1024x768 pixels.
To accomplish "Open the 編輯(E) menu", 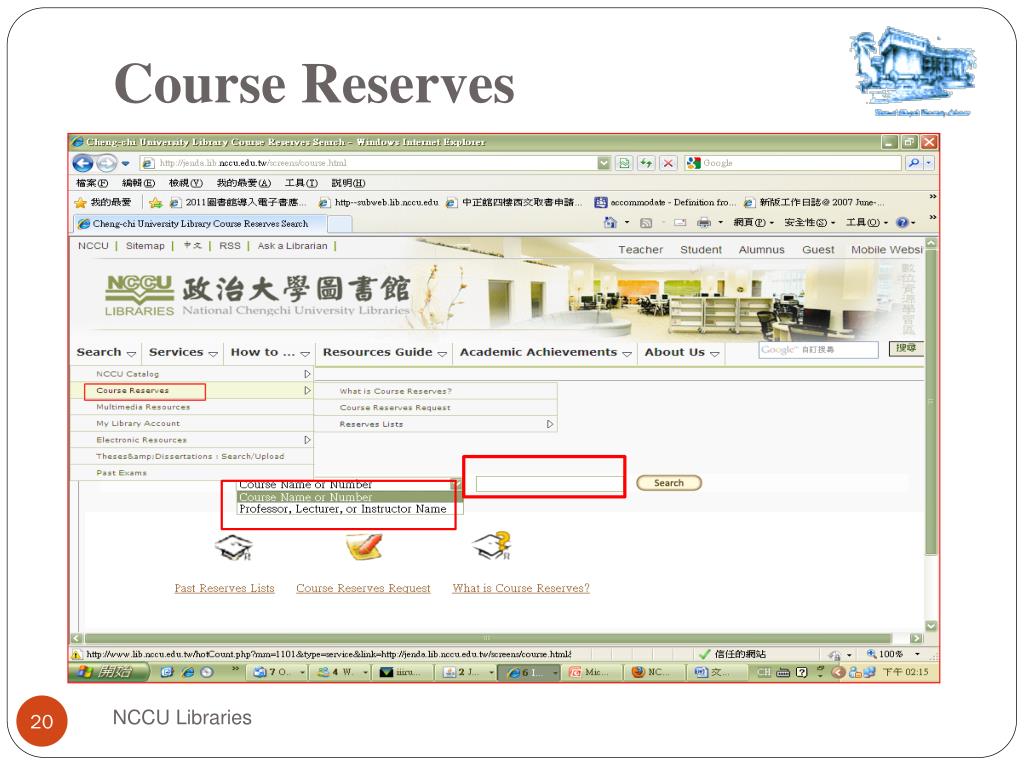I will click(x=138, y=183).
